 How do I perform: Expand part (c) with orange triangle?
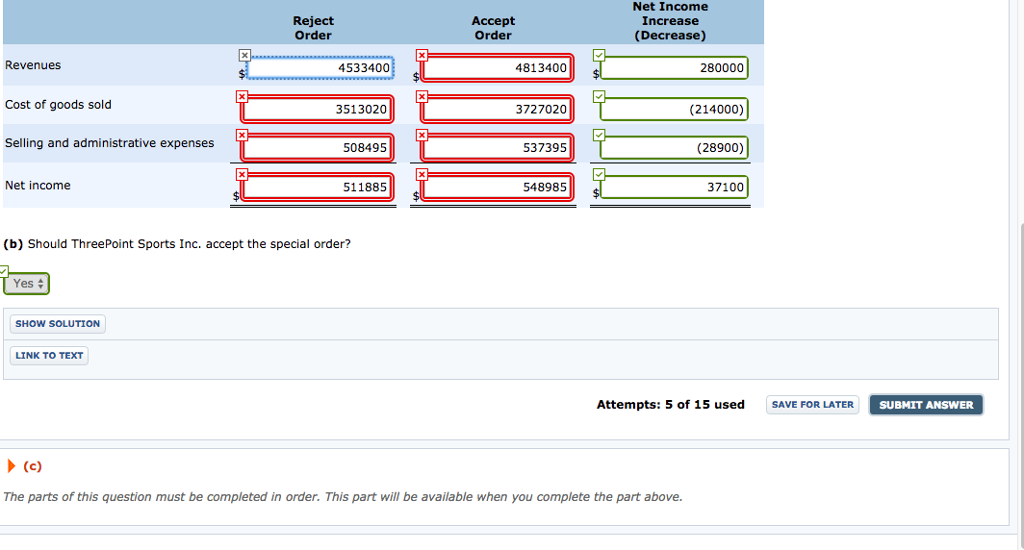[x=12, y=466]
